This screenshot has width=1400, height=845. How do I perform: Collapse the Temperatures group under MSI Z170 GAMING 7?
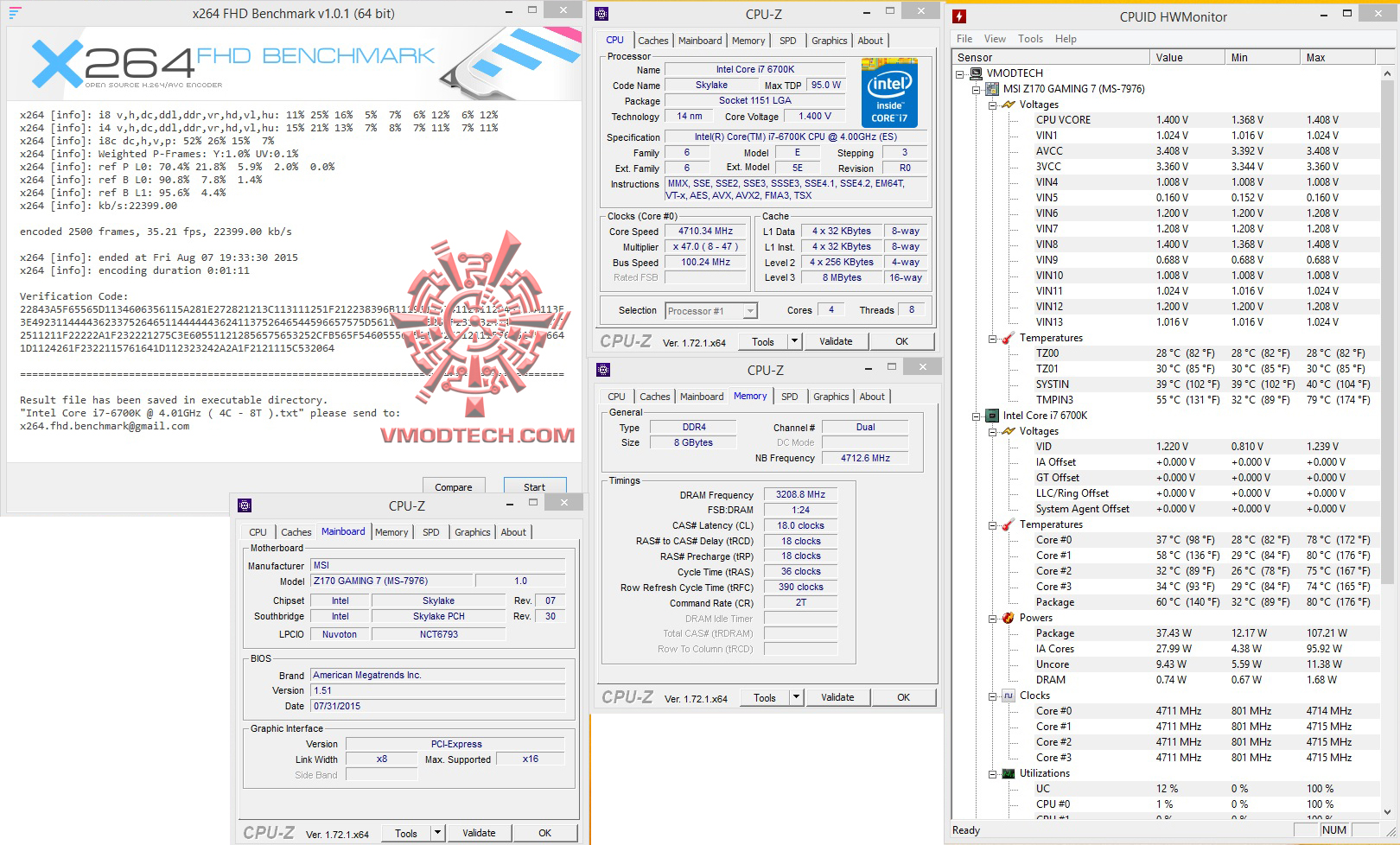tap(992, 338)
